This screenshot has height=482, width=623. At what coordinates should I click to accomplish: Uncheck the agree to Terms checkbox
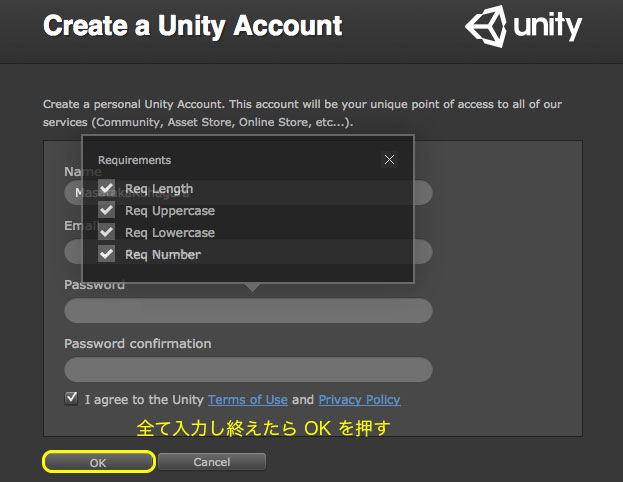coord(71,398)
